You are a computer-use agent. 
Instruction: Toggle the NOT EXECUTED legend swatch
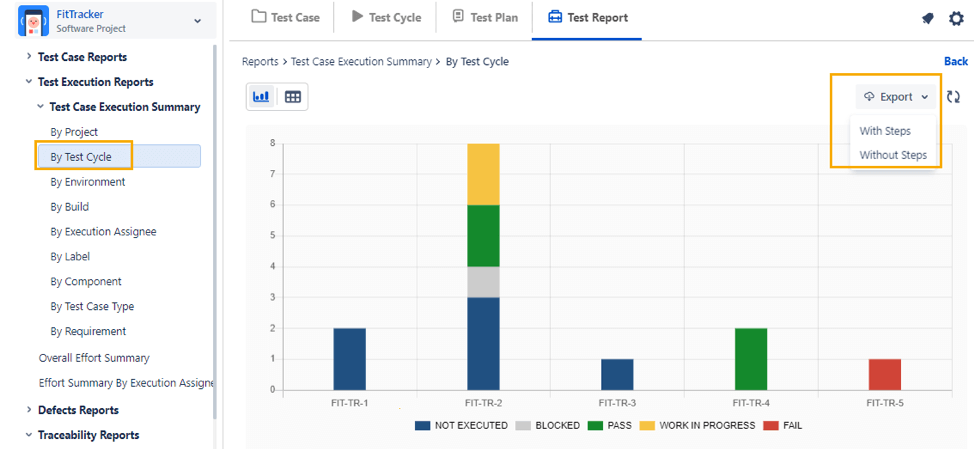[422, 425]
